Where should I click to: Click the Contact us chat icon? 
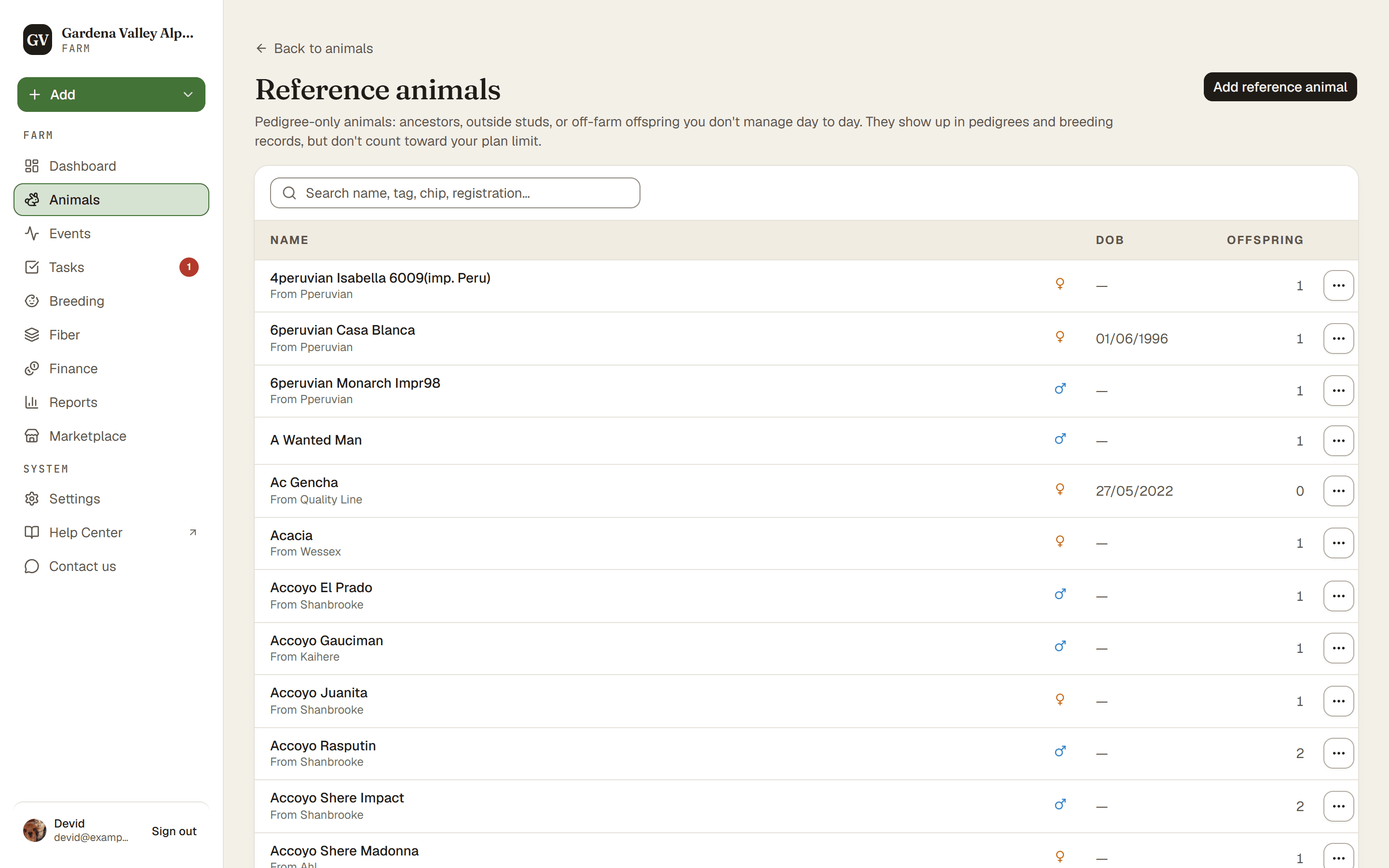click(x=31, y=567)
